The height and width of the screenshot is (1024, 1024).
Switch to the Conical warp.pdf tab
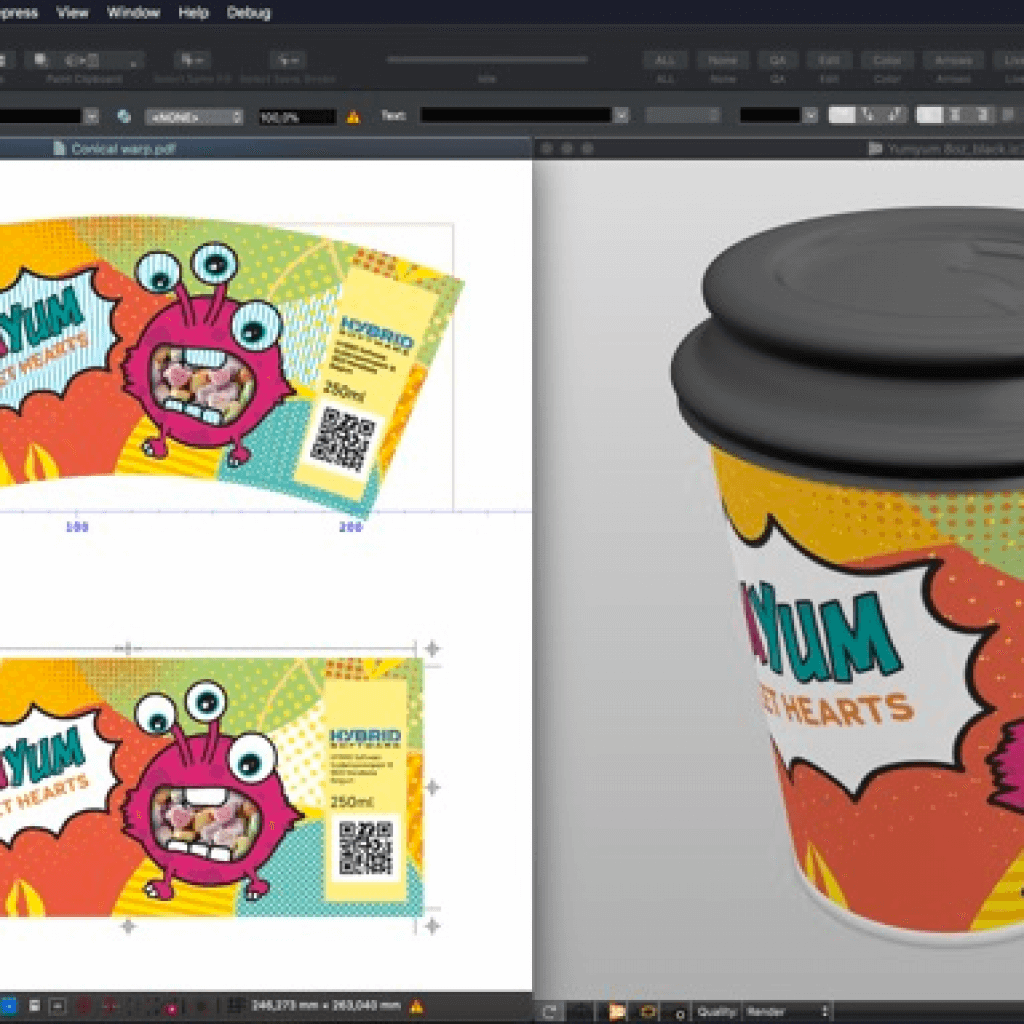coord(110,148)
